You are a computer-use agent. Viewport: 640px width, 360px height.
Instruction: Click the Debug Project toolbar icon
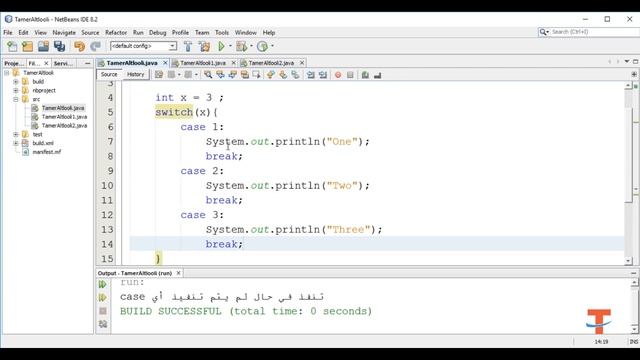242,46
